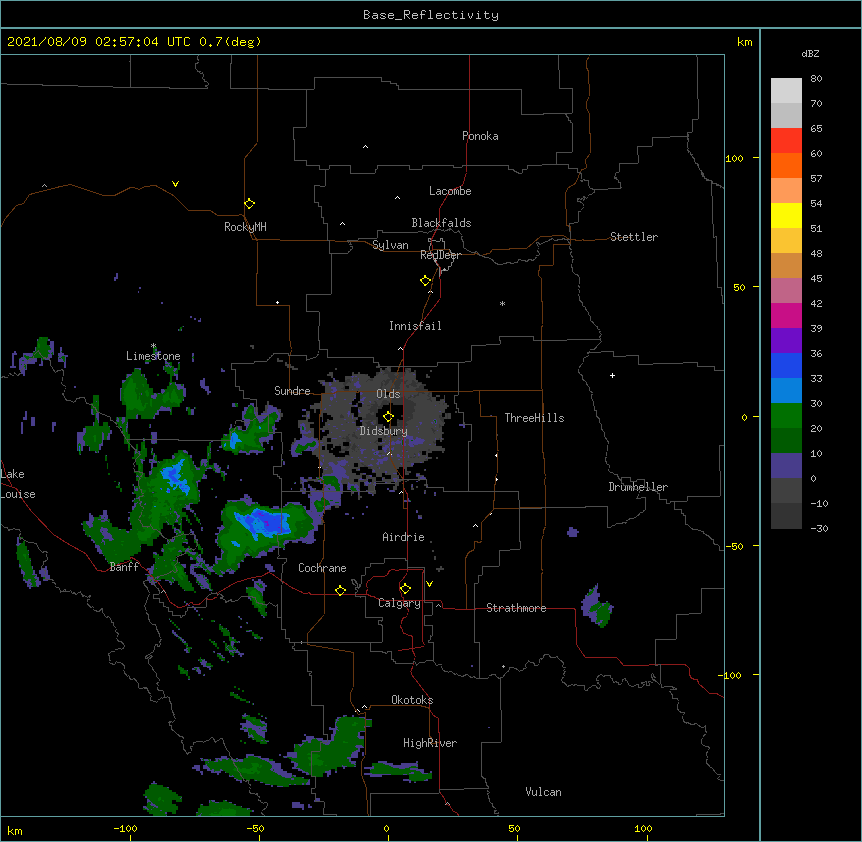Select the red 65 dBZ legend color

click(786, 140)
